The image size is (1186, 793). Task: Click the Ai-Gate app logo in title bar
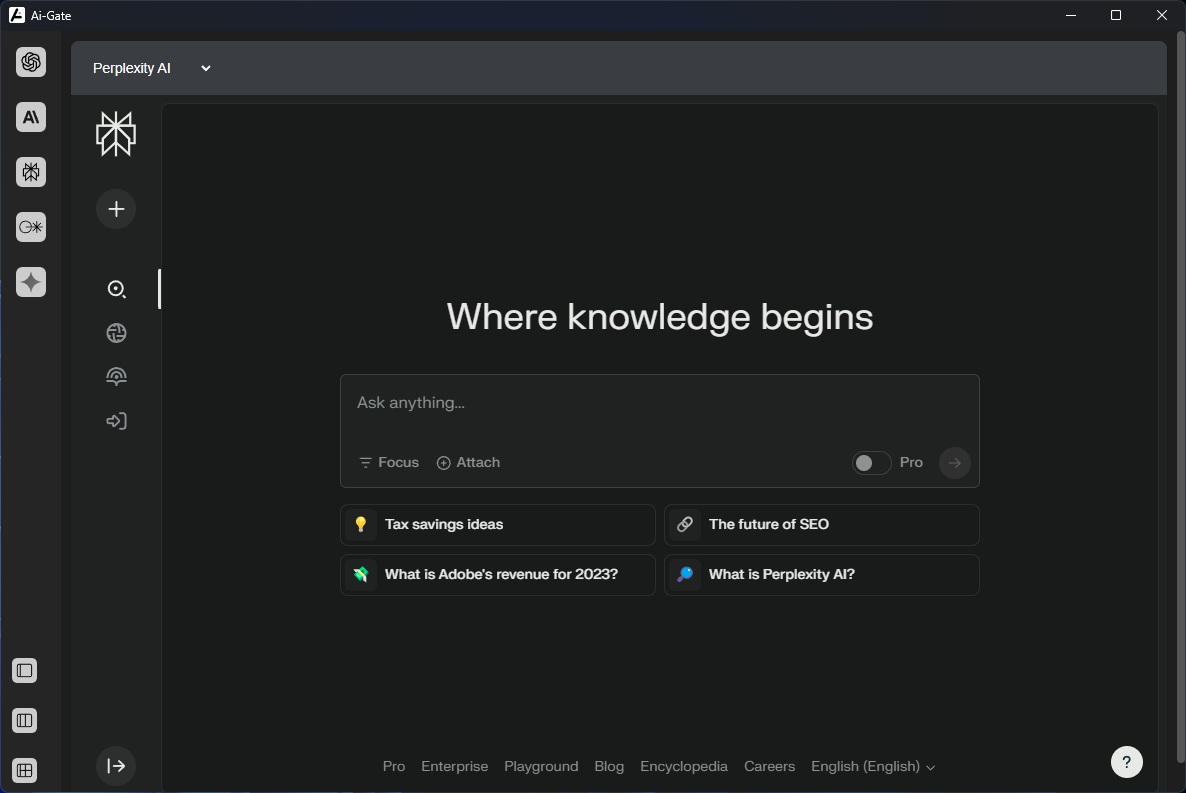[x=17, y=15]
